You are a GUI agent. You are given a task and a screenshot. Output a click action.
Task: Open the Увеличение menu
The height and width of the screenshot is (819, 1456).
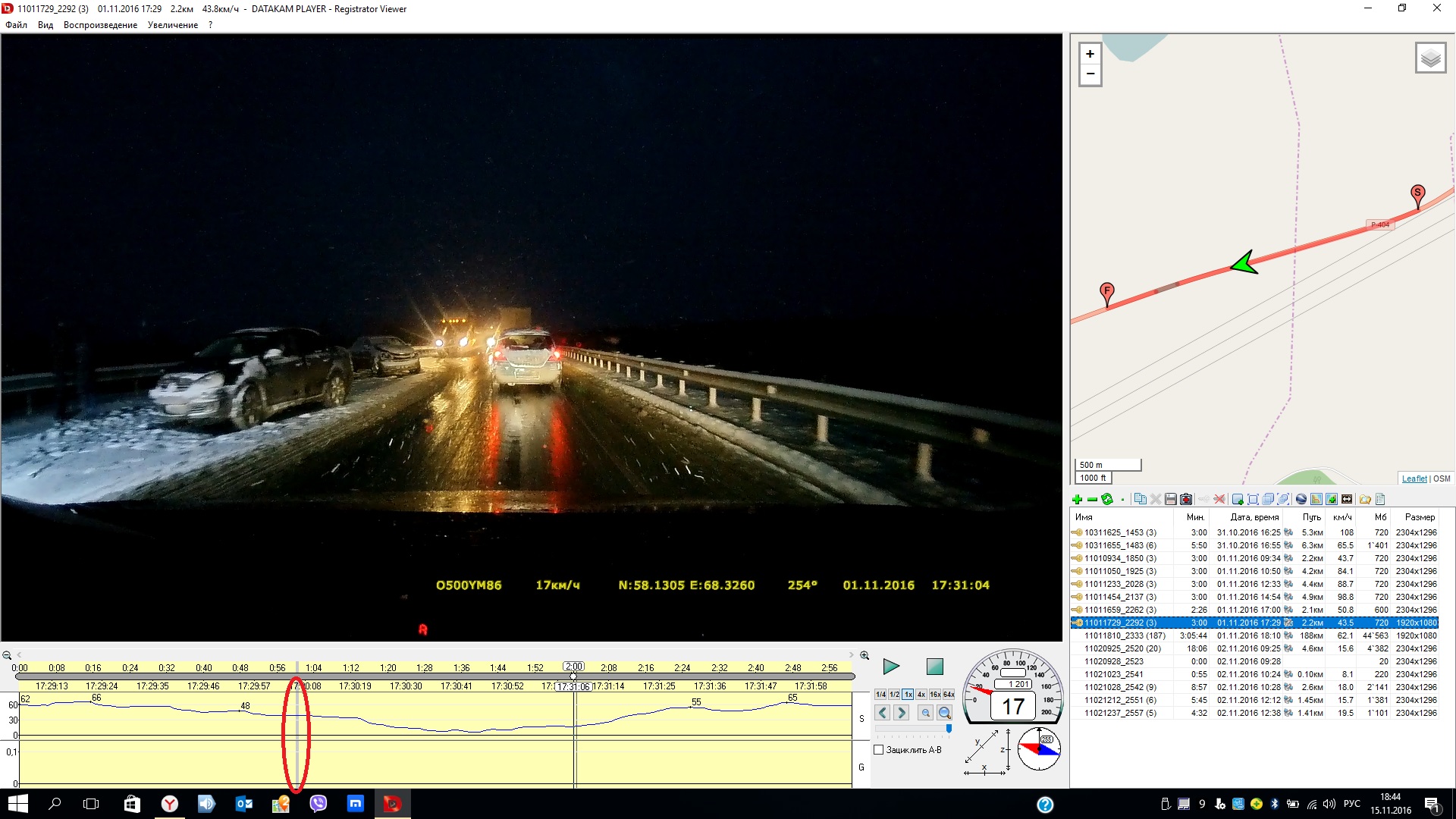[172, 25]
